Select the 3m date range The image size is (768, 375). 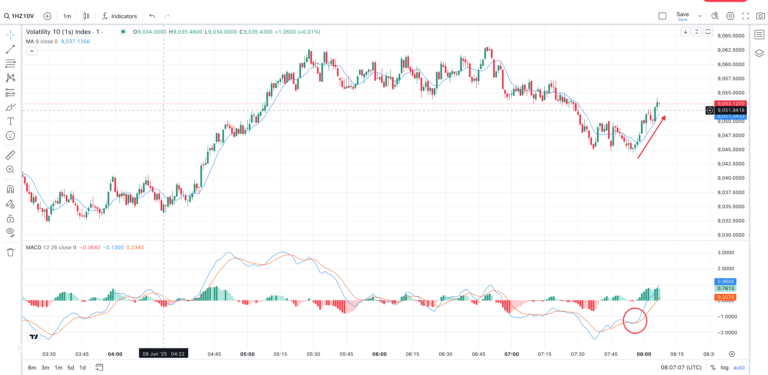45,368
